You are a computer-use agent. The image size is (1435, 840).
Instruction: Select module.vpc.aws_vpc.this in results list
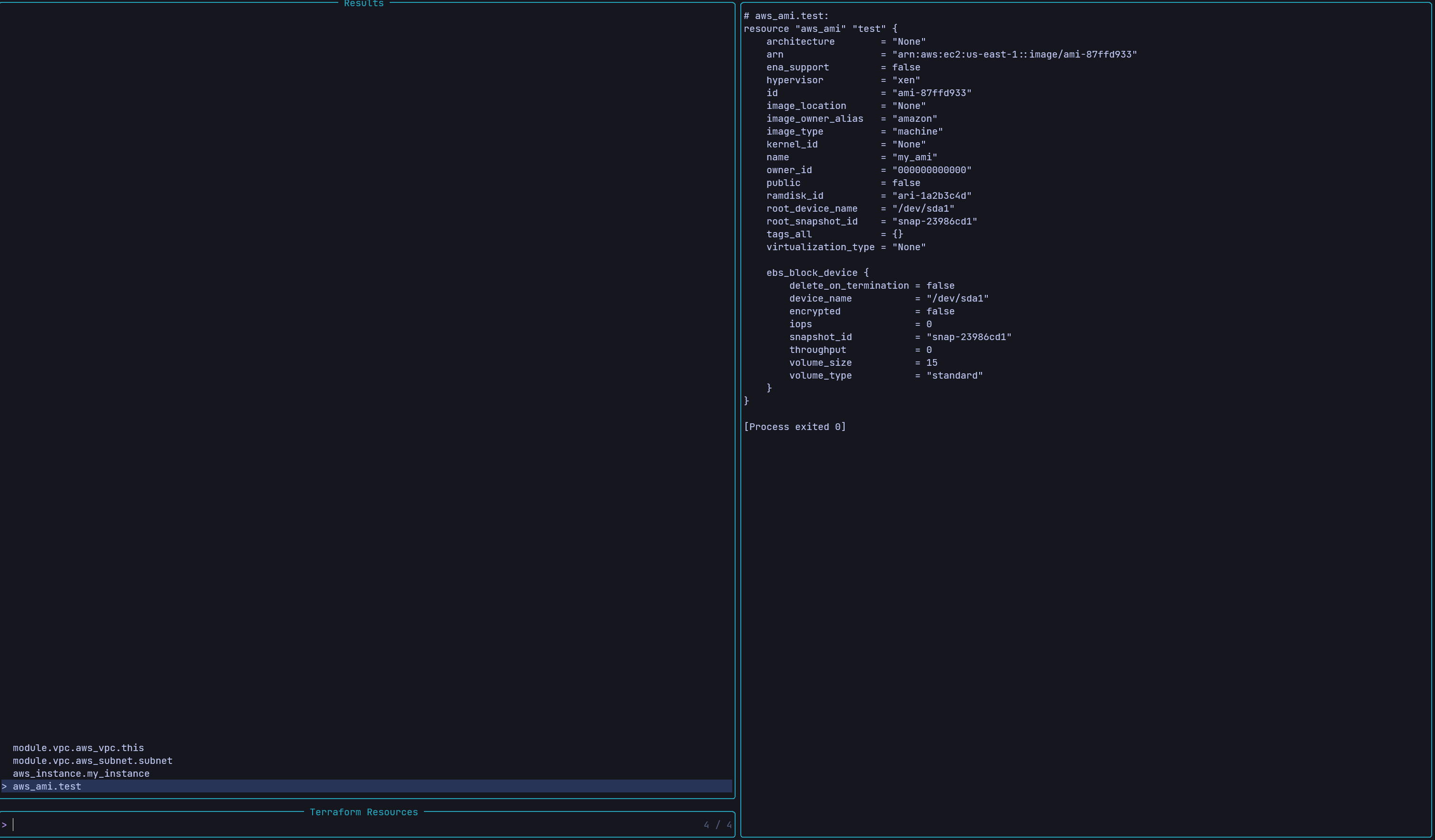78,748
